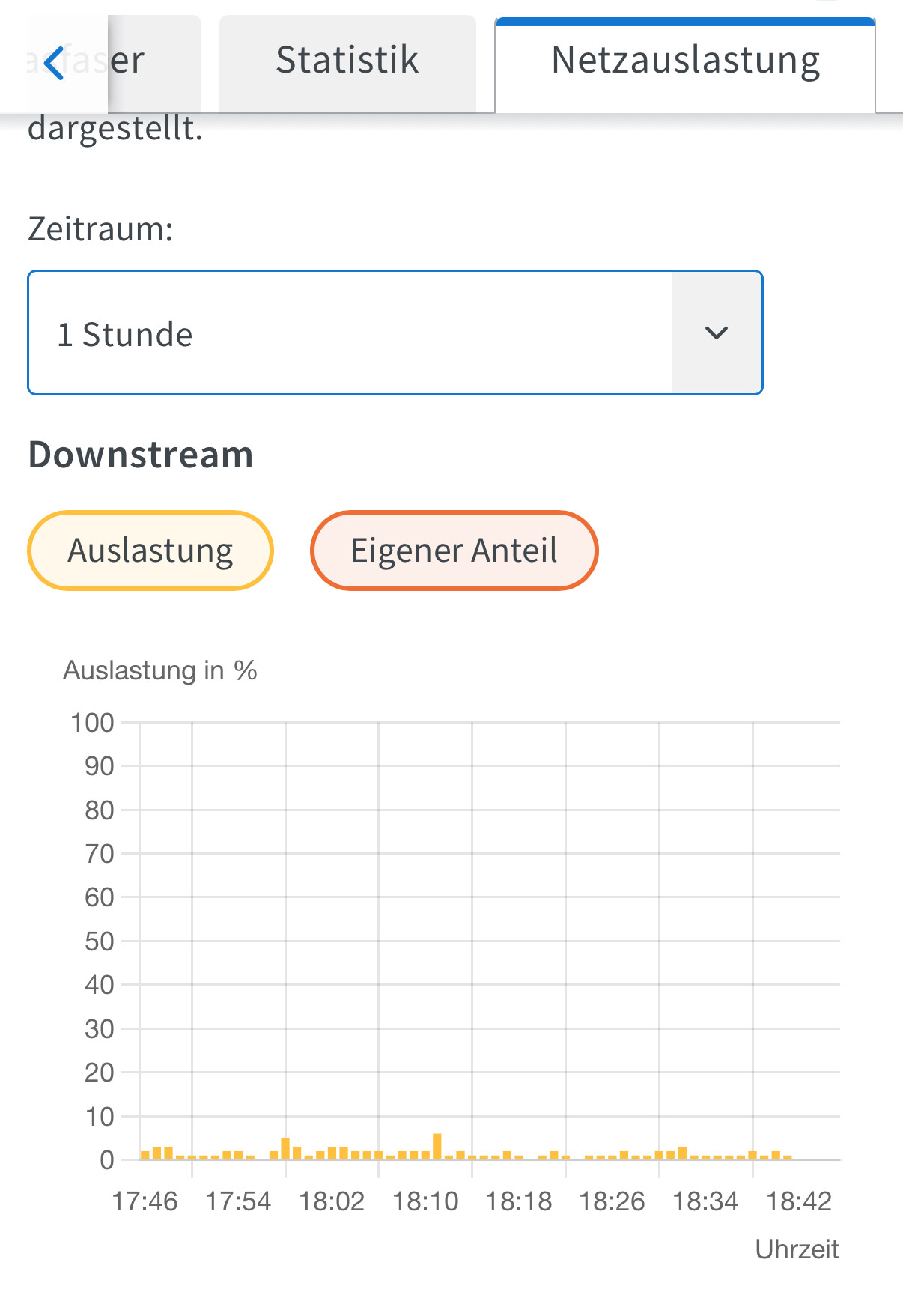The width and height of the screenshot is (903, 1316).
Task: Toggle the Eigener Anteil chart series
Action: [454, 551]
